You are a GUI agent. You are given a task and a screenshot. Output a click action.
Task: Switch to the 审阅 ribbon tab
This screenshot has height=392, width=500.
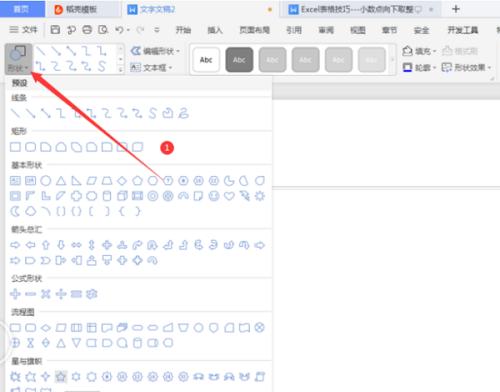(326, 30)
